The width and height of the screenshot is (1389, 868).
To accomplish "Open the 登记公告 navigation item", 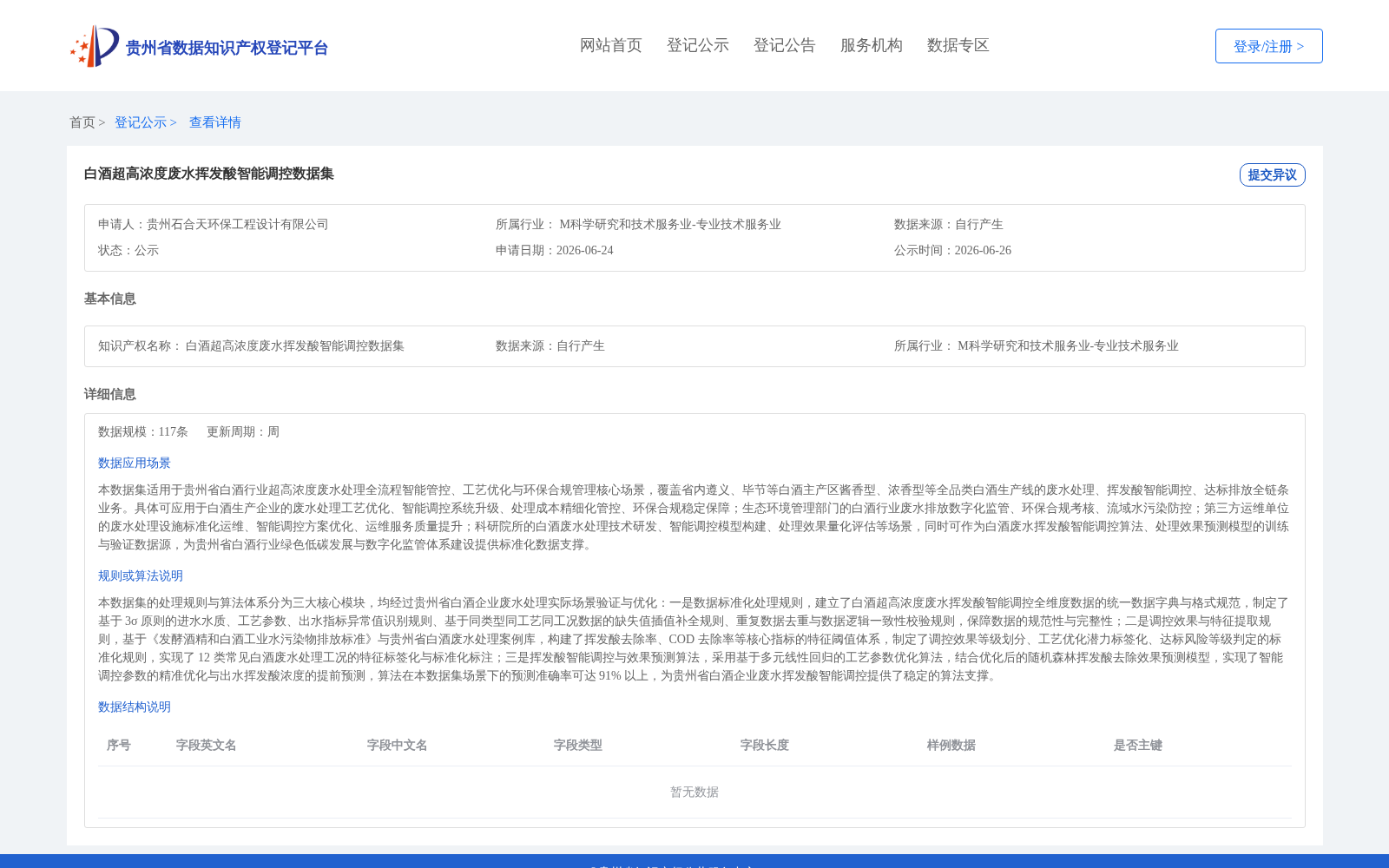I will pos(785,45).
